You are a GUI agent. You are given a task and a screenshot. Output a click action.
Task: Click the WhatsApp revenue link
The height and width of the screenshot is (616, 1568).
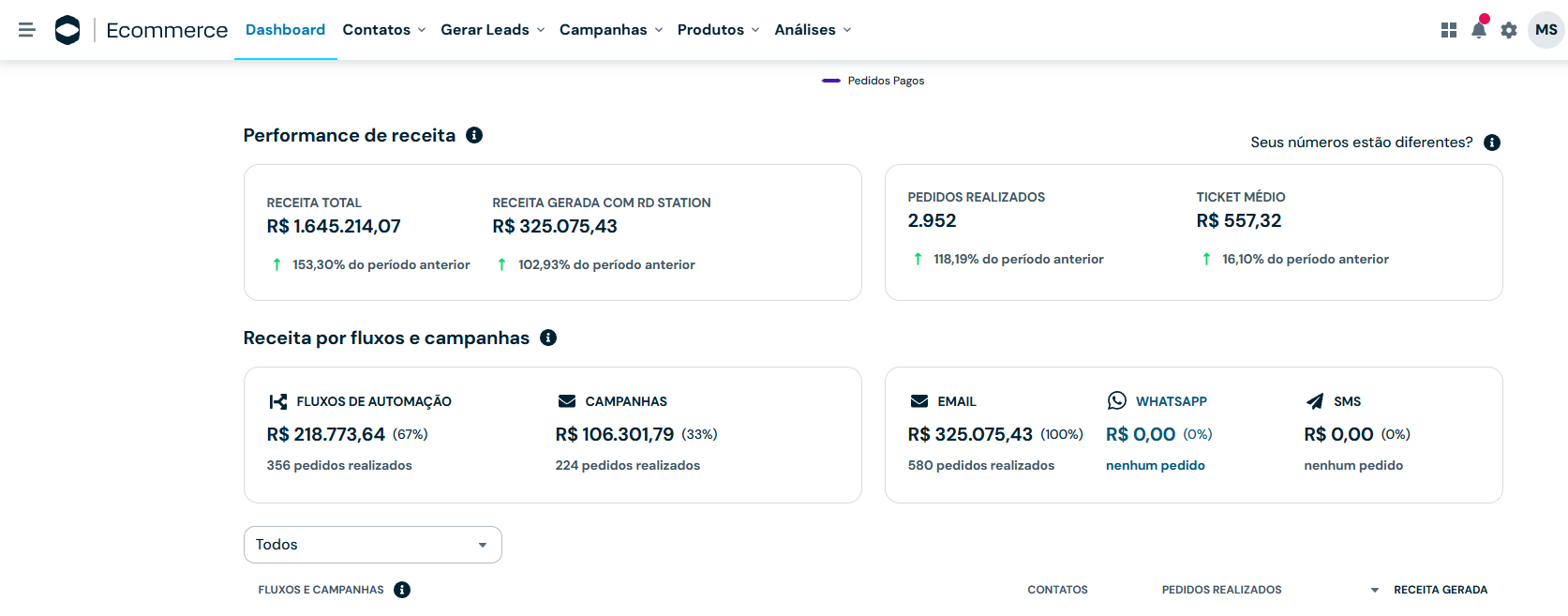1140,434
